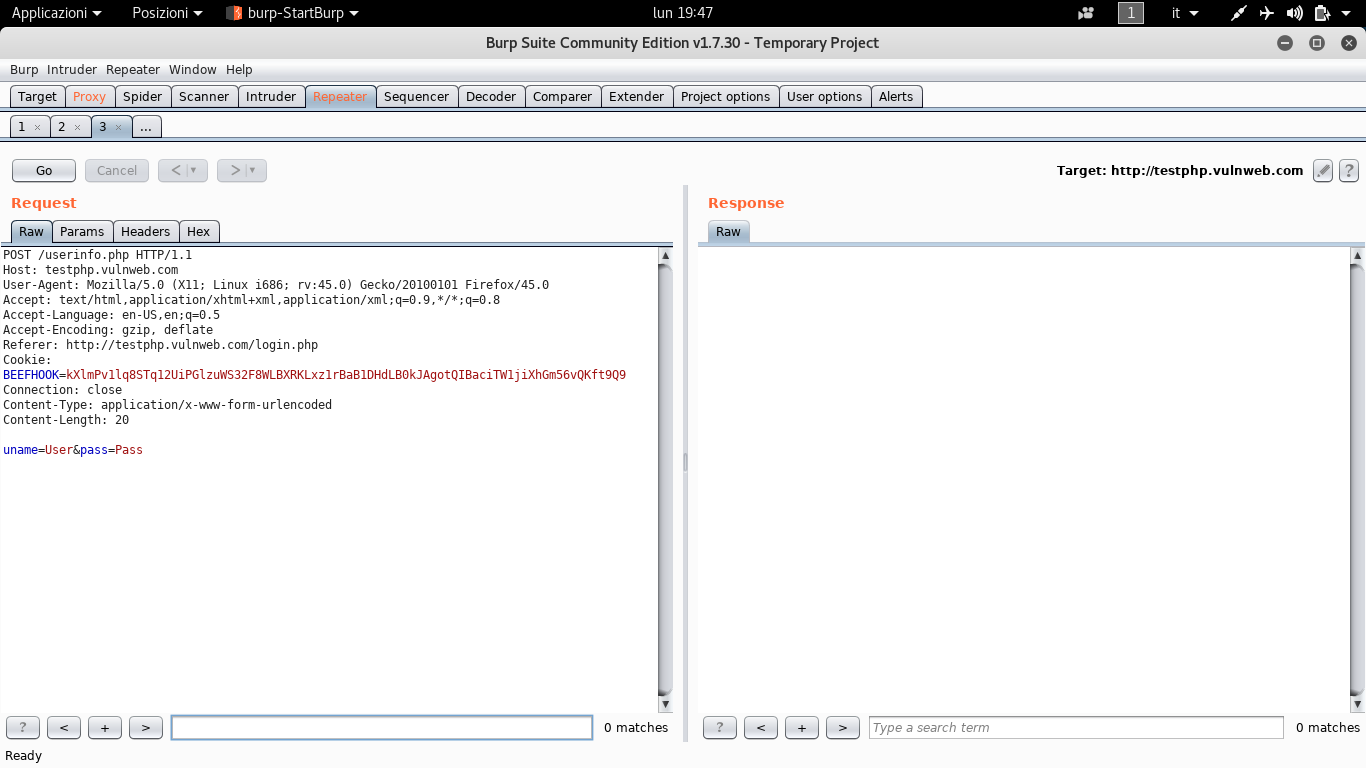Open the history back dropdown arrow

pyautogui.click(x=195, y=171)
